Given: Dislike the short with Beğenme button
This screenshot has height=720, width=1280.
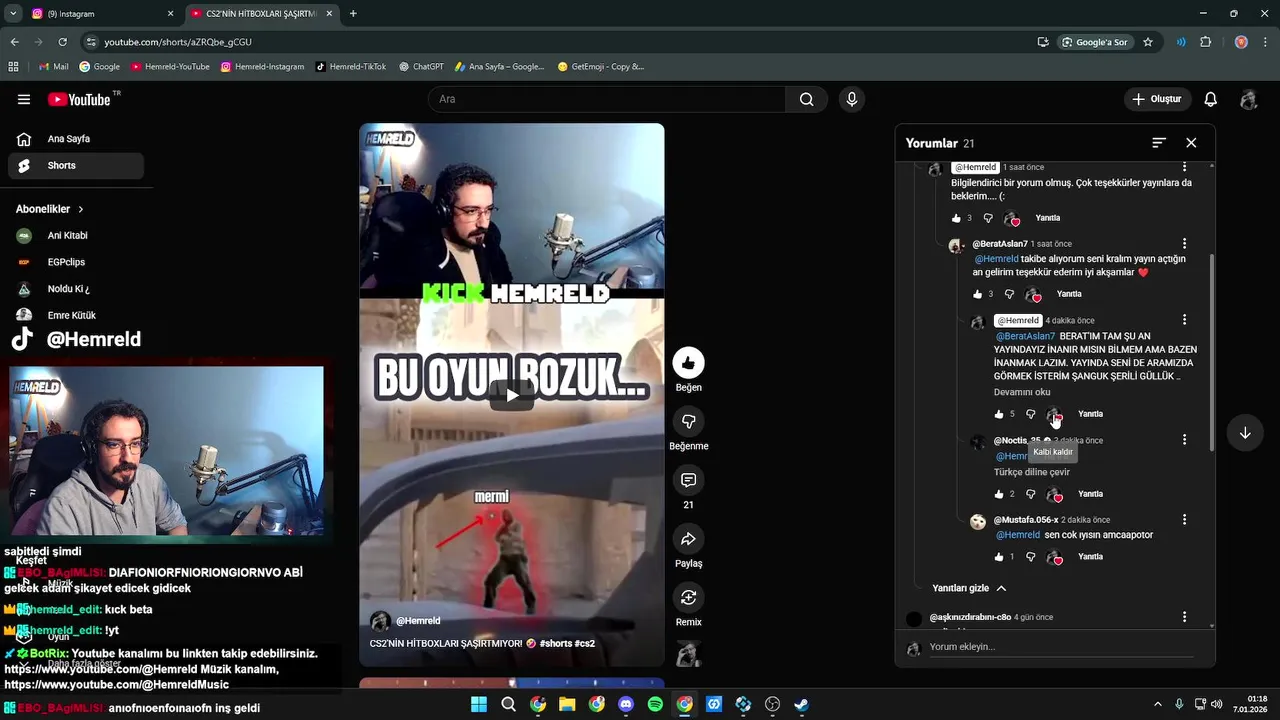Looking at the screenshot, I should point(688,421).
